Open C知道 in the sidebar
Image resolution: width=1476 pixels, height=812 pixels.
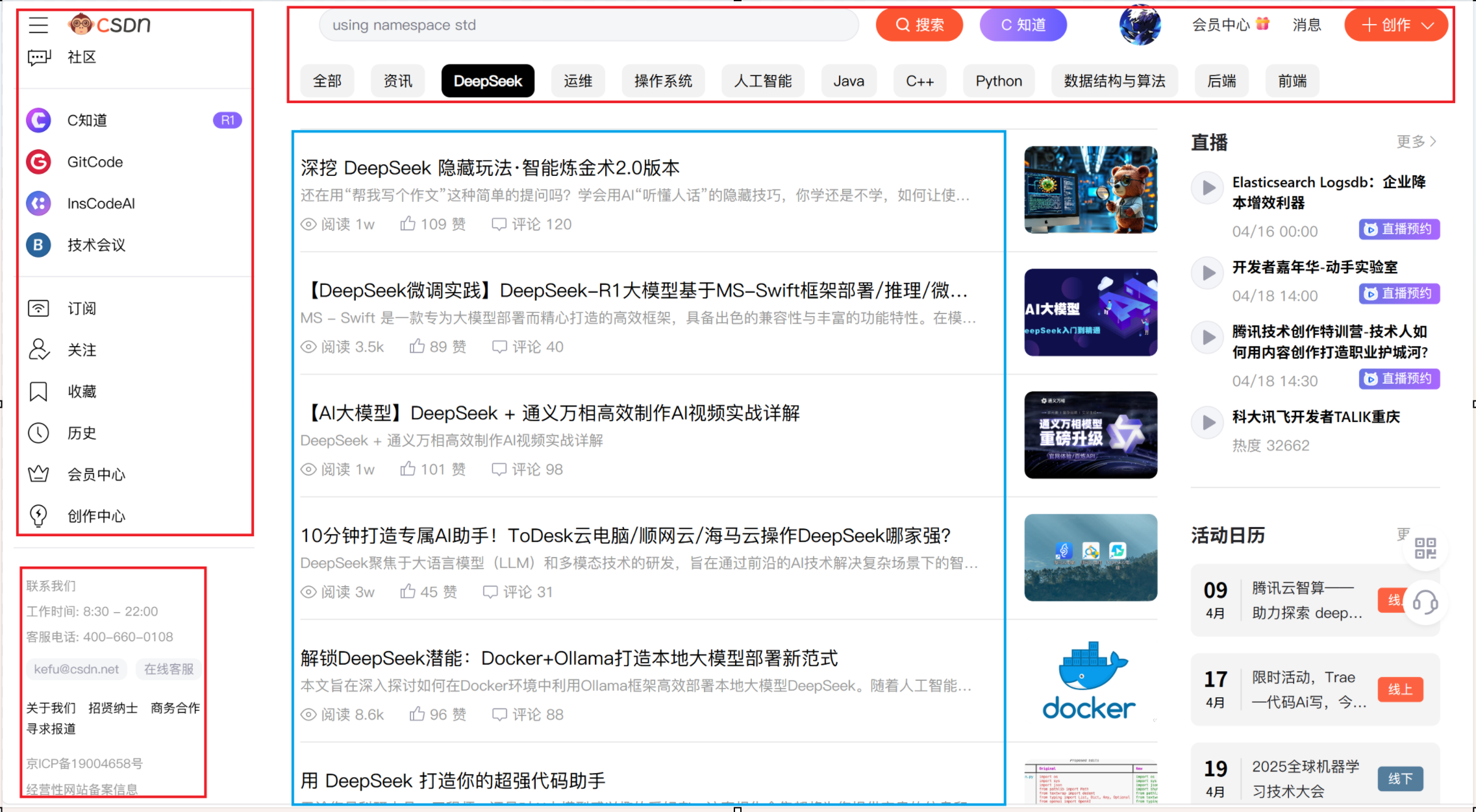pyautogui.click(x=87, y=120)
